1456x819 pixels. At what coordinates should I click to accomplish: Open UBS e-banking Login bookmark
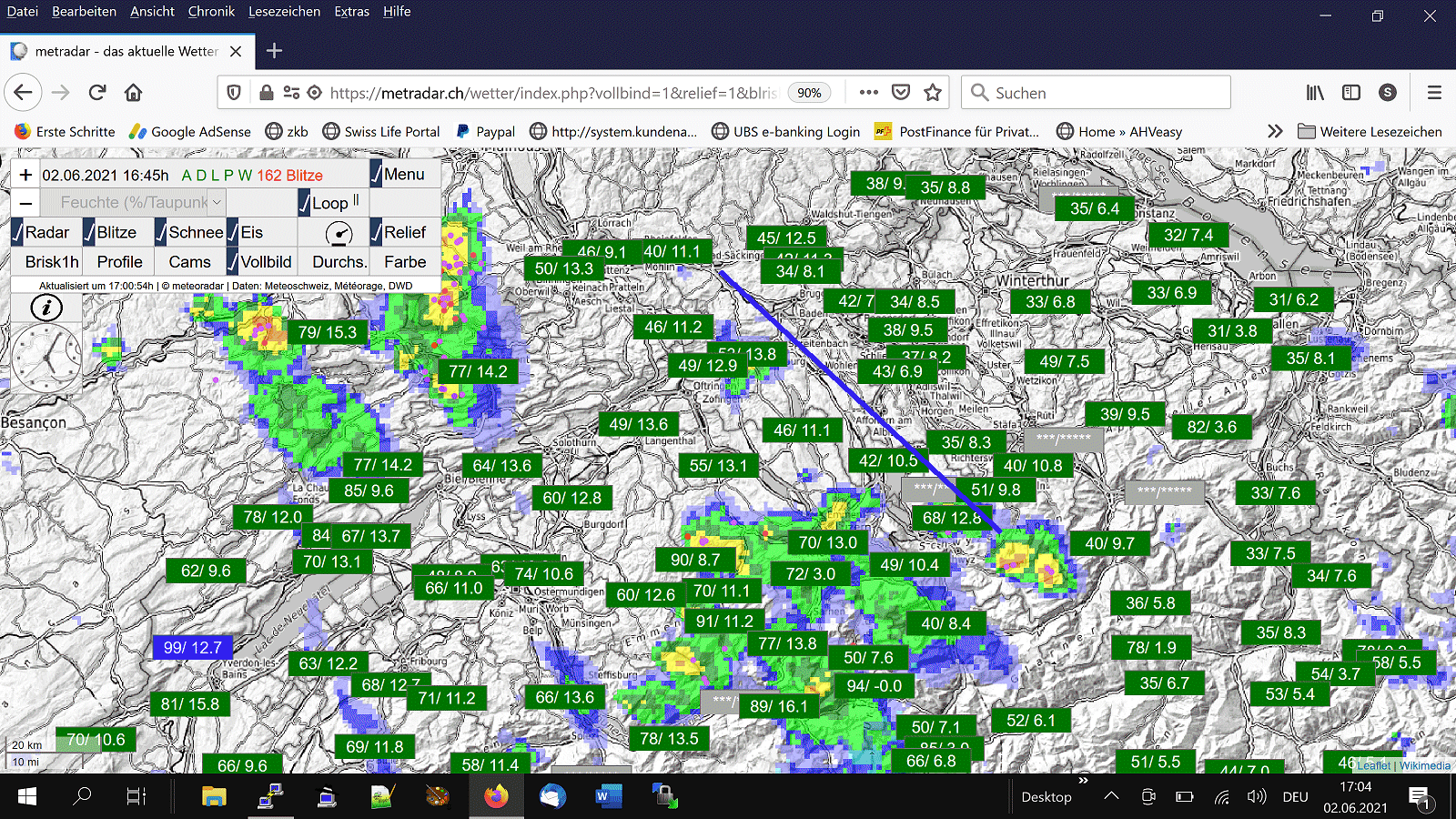click(785, 131)
